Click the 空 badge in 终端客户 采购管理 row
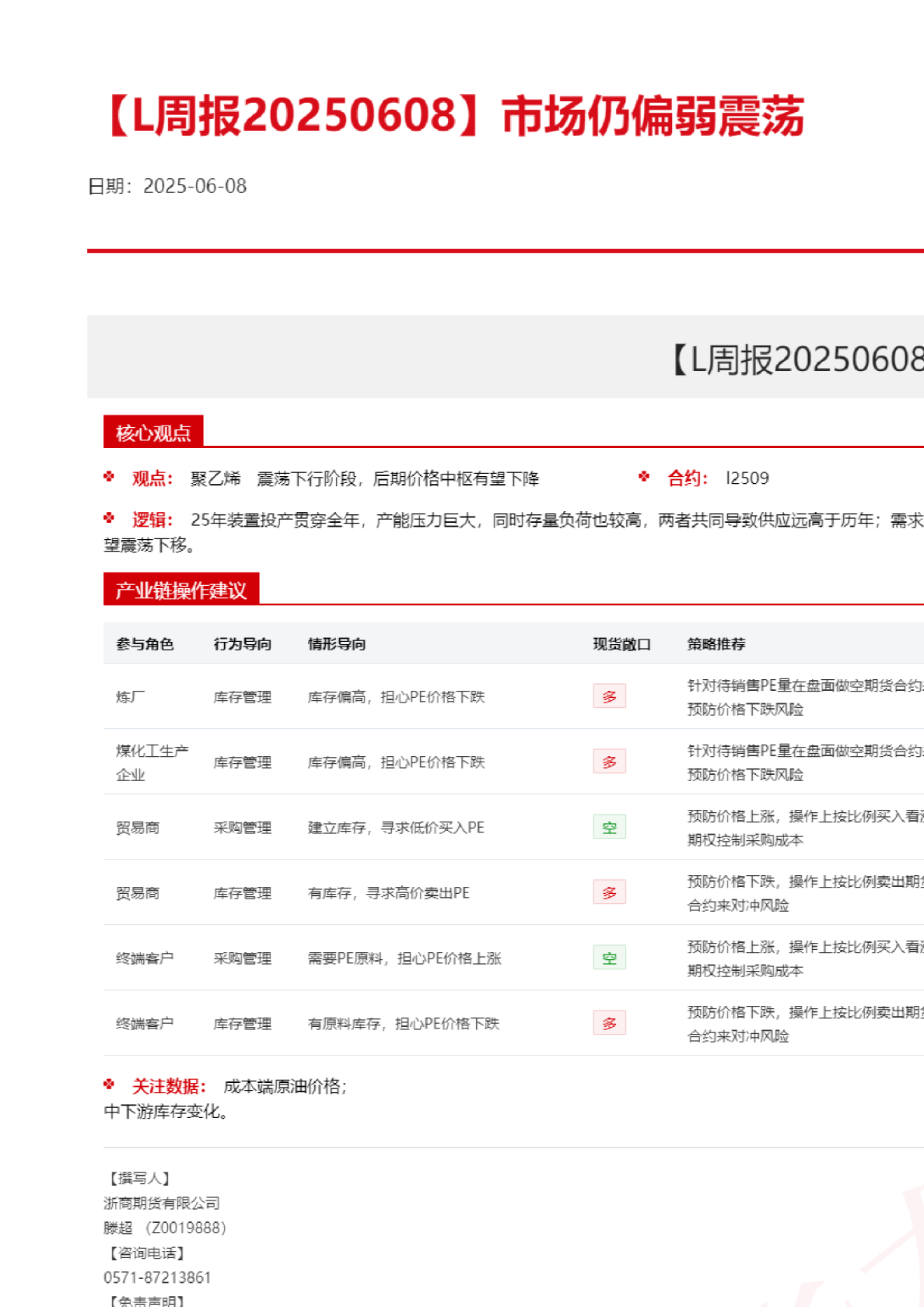Screen dimensions: 924x1307 [x=609, y=958]
